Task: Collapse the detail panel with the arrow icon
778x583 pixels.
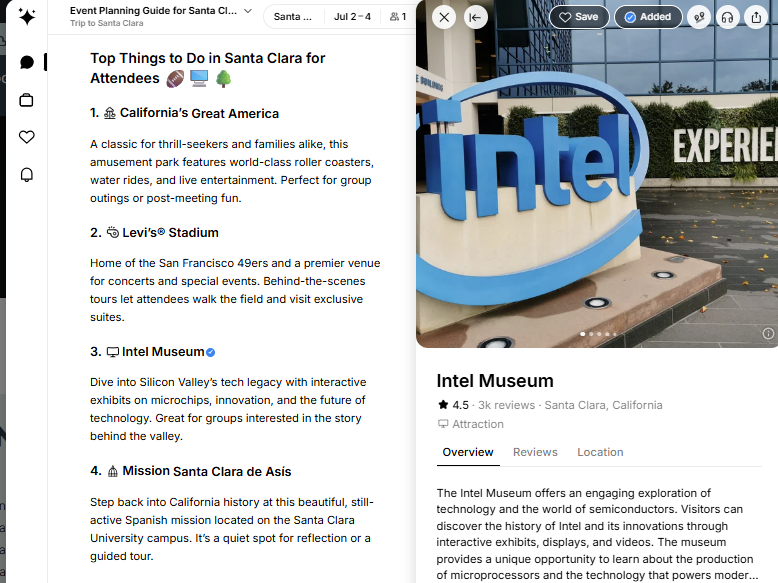Action: click(x=475, y=17)
